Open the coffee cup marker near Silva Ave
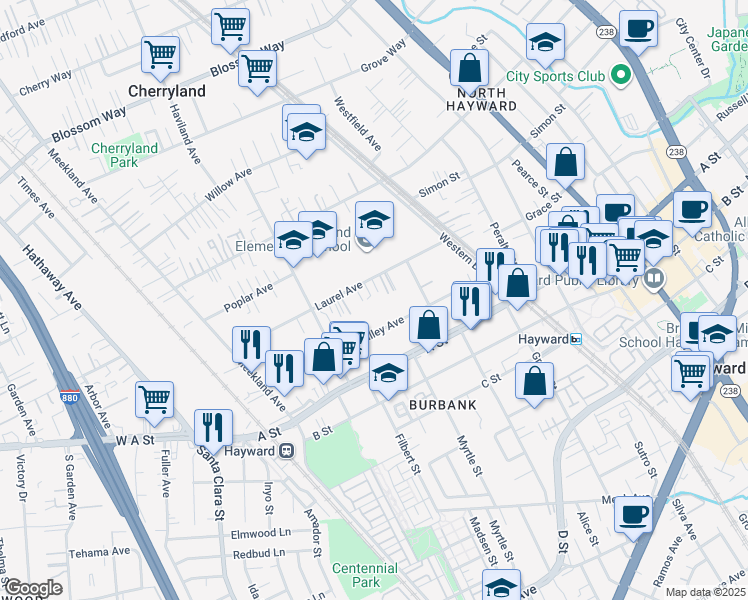 (x=634, y=516)
